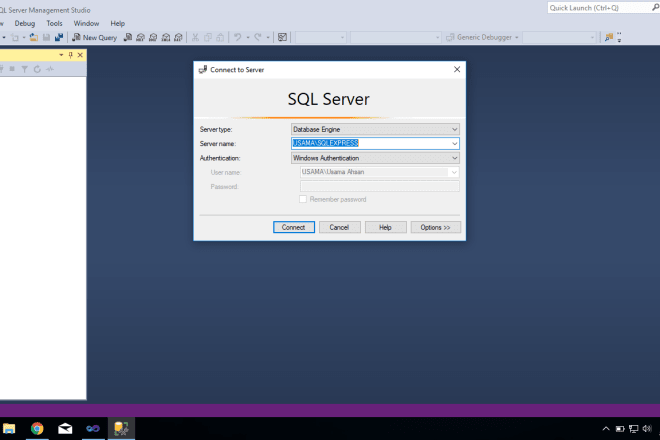Toggle the Remember password checkbox
Screen dimensions: 660x440
click(303, 199)
